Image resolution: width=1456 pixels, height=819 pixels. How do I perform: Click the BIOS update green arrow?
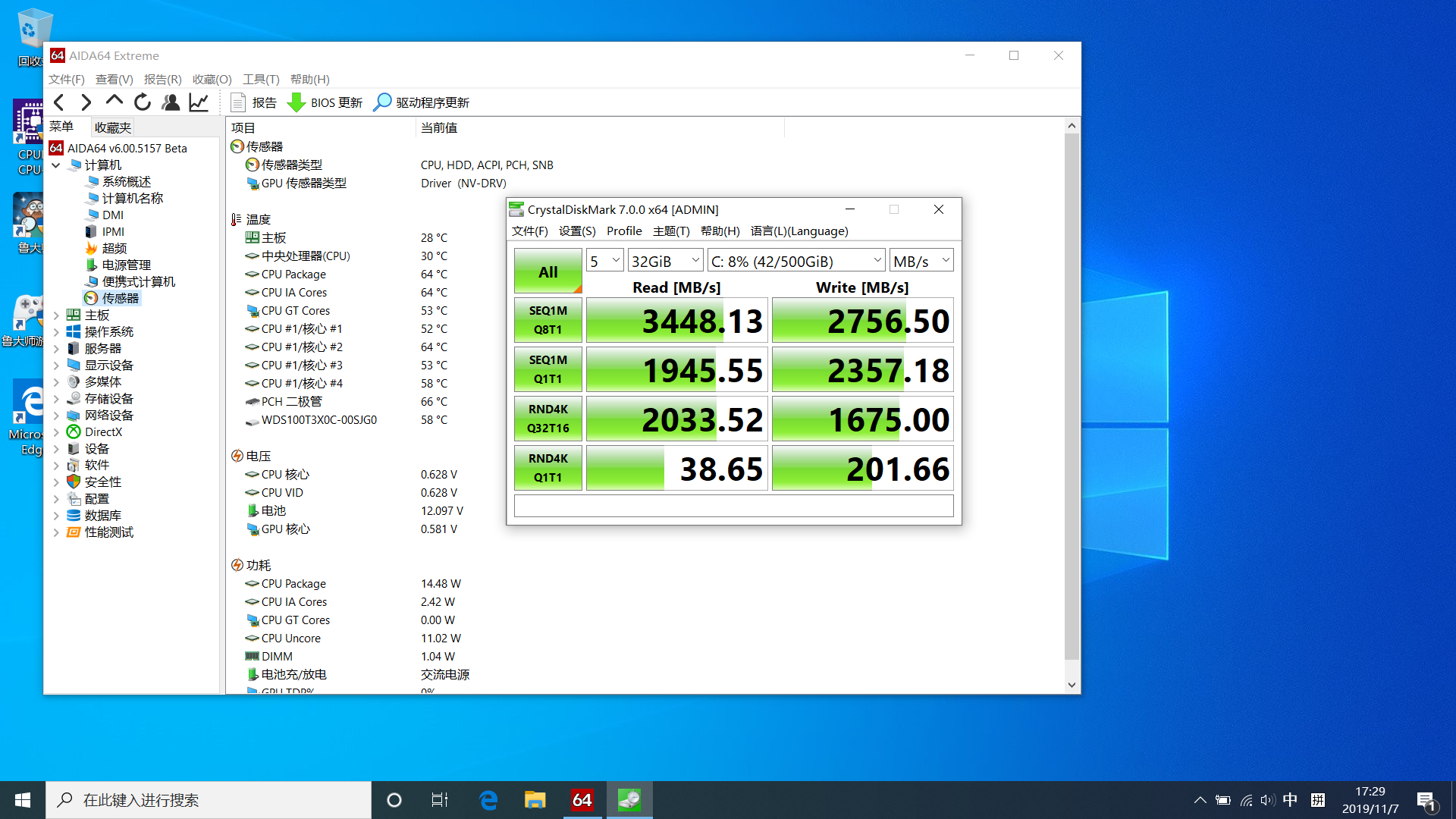coord(297,102)
